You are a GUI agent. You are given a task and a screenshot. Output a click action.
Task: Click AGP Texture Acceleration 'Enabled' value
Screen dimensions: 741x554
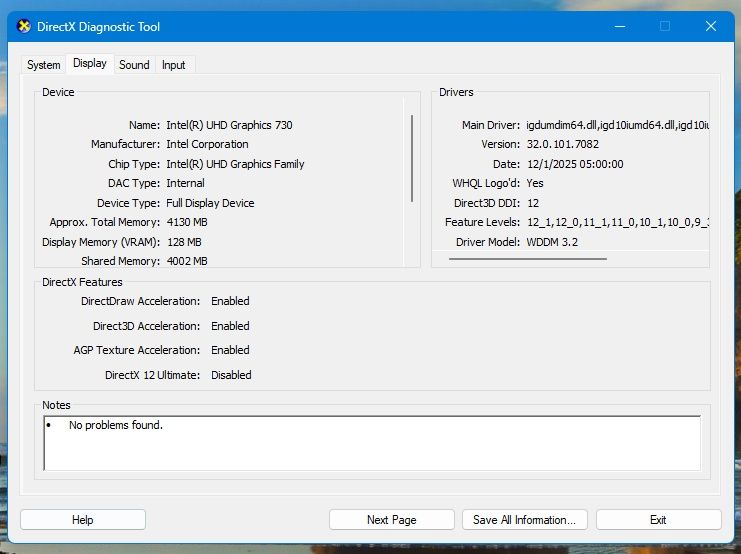click(230, 350)
